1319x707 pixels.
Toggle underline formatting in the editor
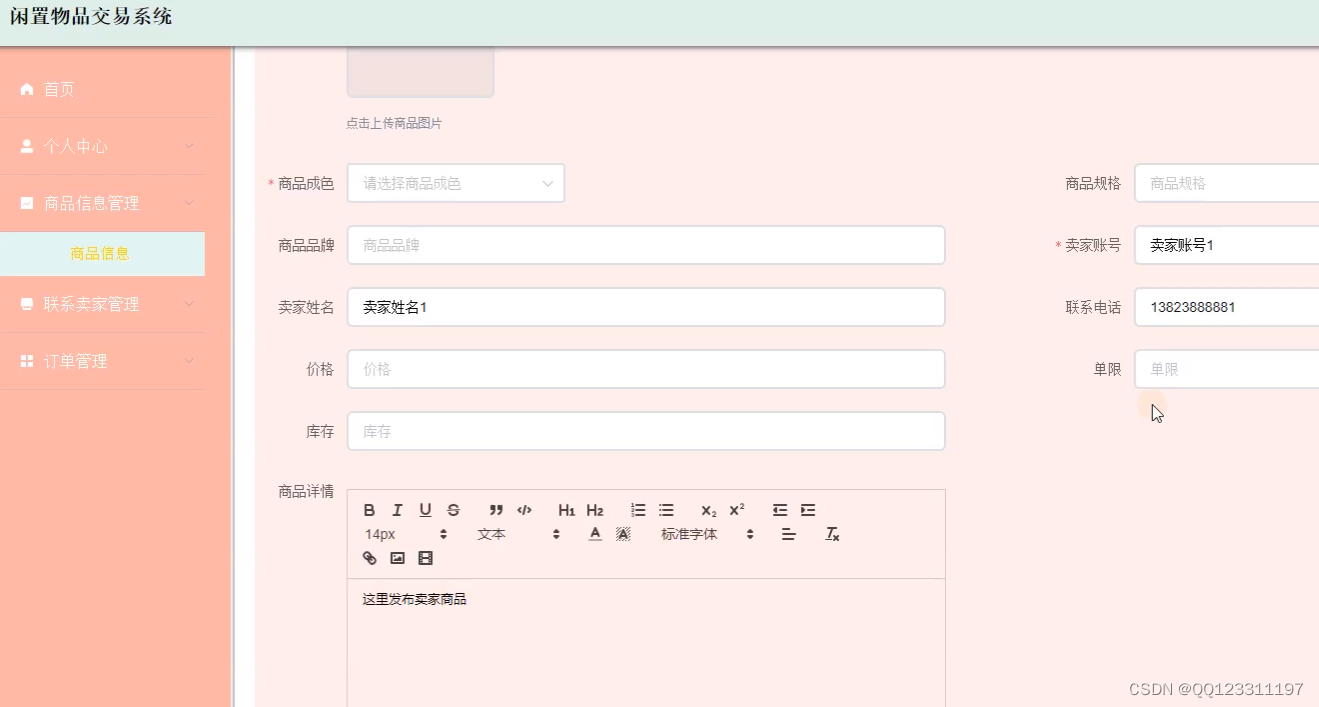pos(425,510)
